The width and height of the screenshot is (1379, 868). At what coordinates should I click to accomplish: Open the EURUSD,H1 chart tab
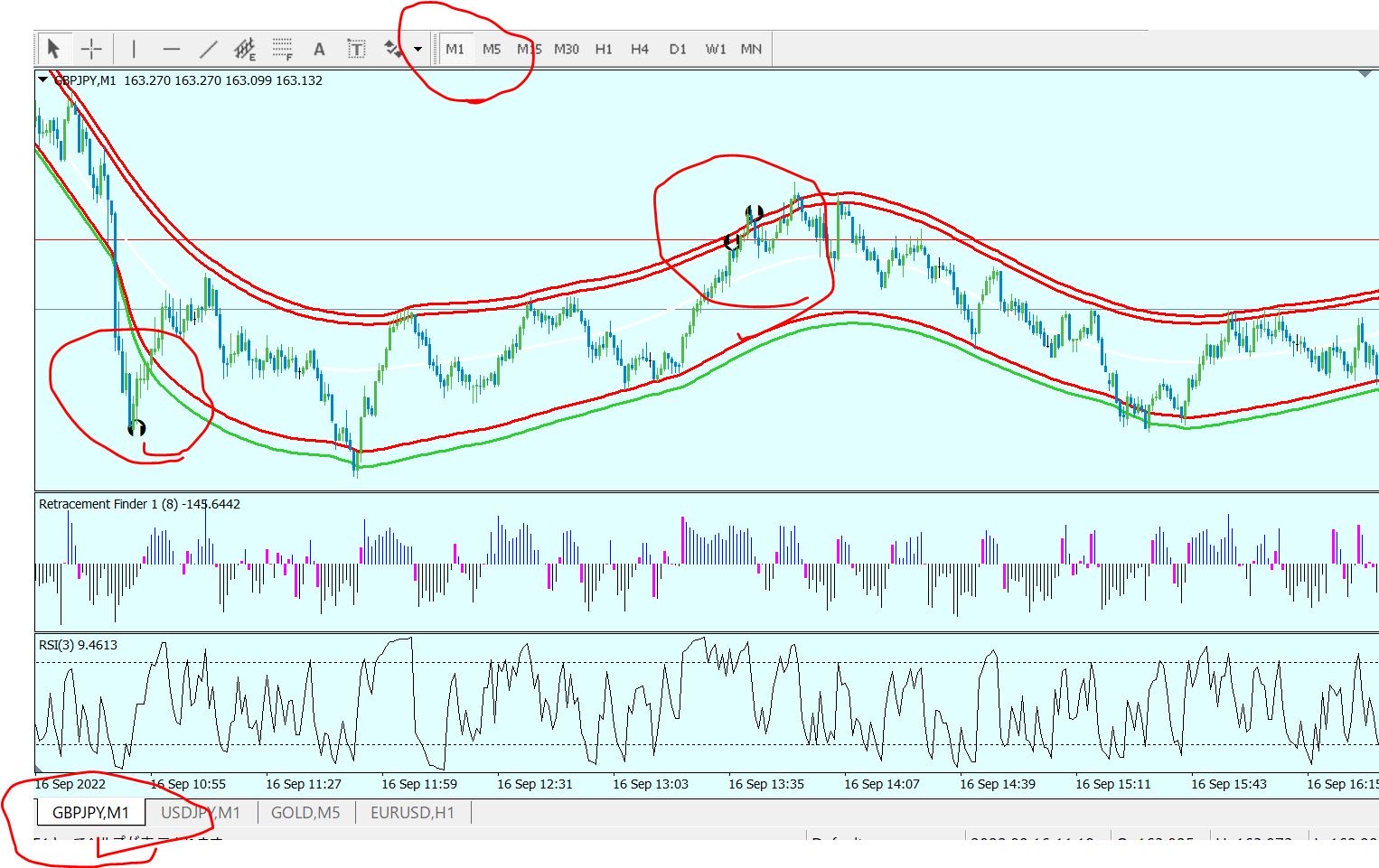click(413, 813)
